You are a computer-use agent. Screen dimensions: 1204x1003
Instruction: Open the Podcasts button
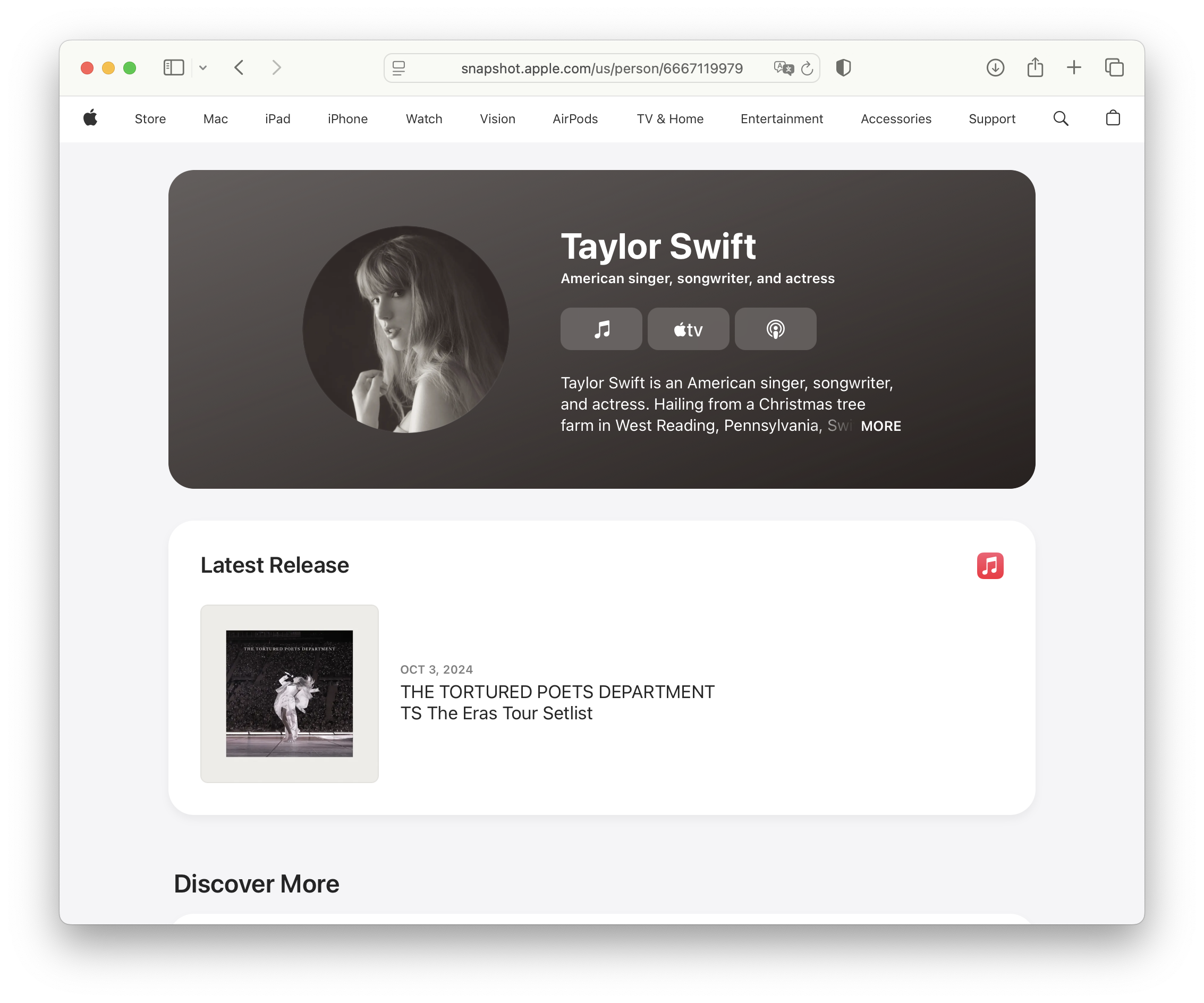tap(776, 329)
